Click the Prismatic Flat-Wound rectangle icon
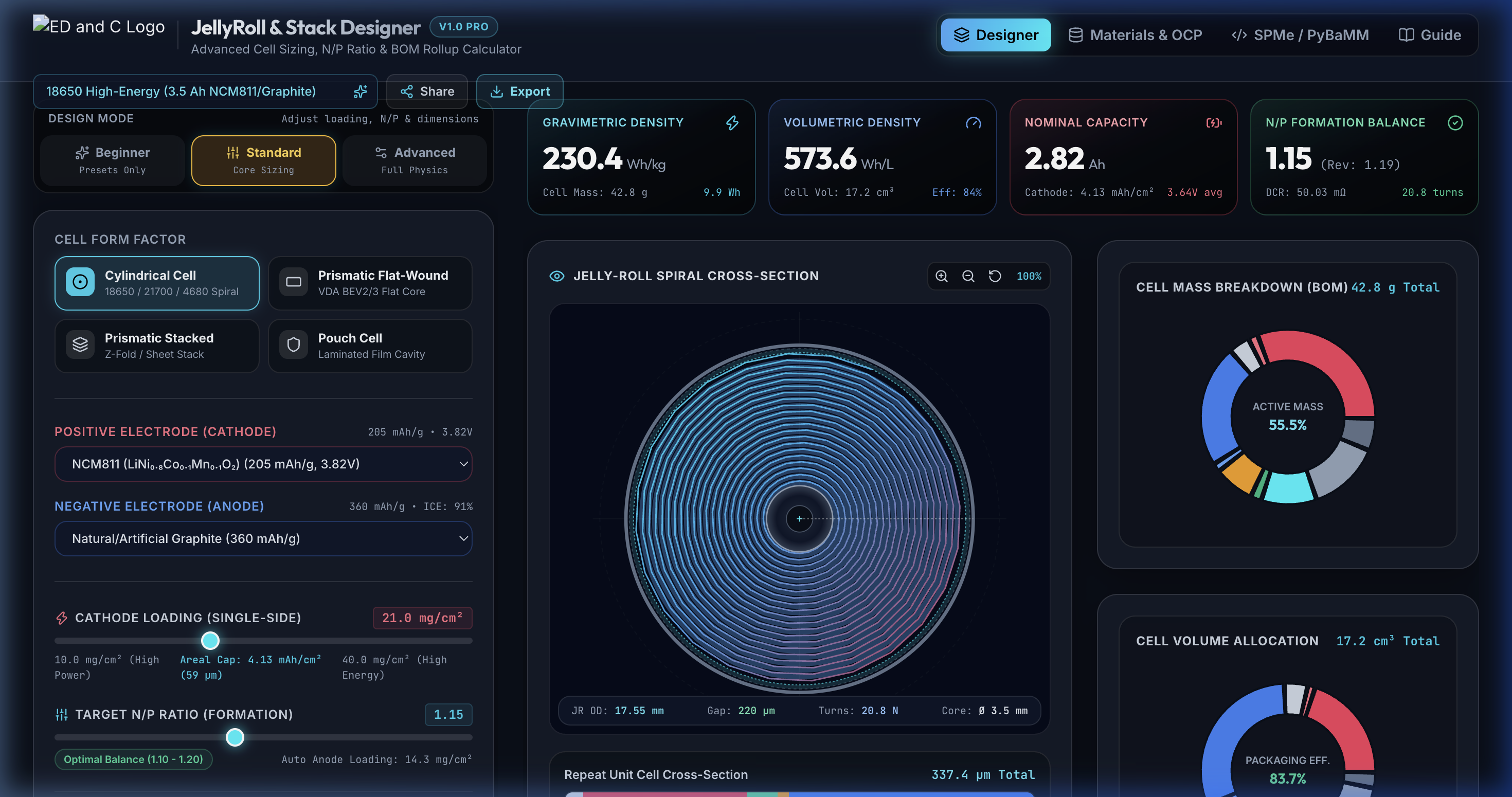1512x797 pixels. coord(294,282)
